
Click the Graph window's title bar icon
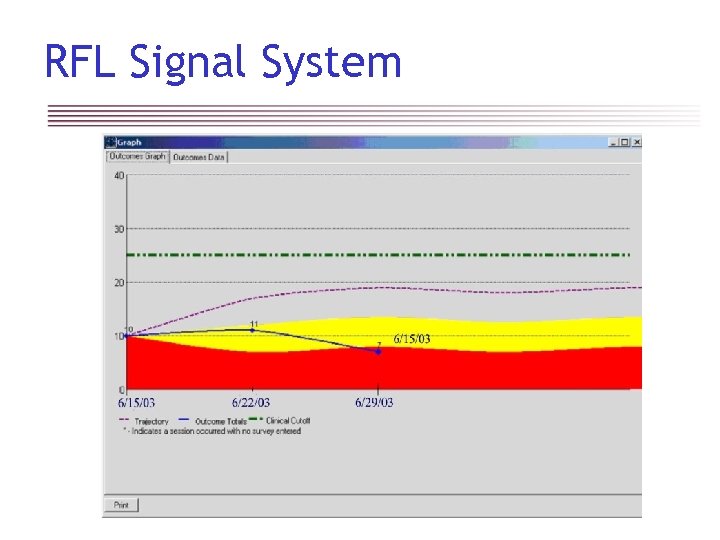[x=110, y=142]
